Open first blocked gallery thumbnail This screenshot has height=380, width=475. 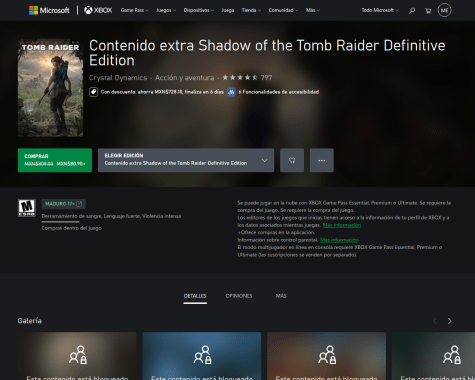pyautogui.click(x=77, y=356)
